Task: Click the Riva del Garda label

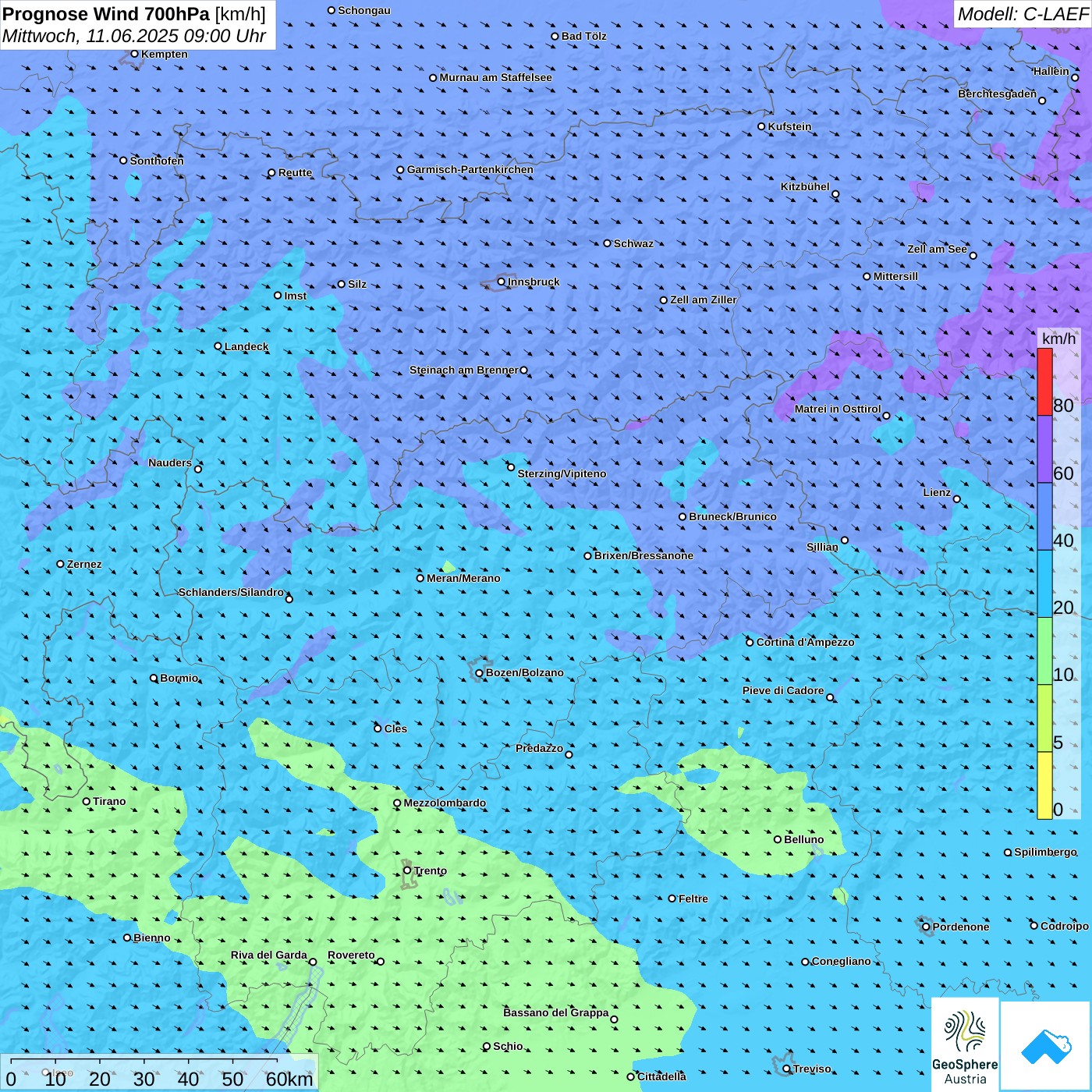Action: click(268, 955)
